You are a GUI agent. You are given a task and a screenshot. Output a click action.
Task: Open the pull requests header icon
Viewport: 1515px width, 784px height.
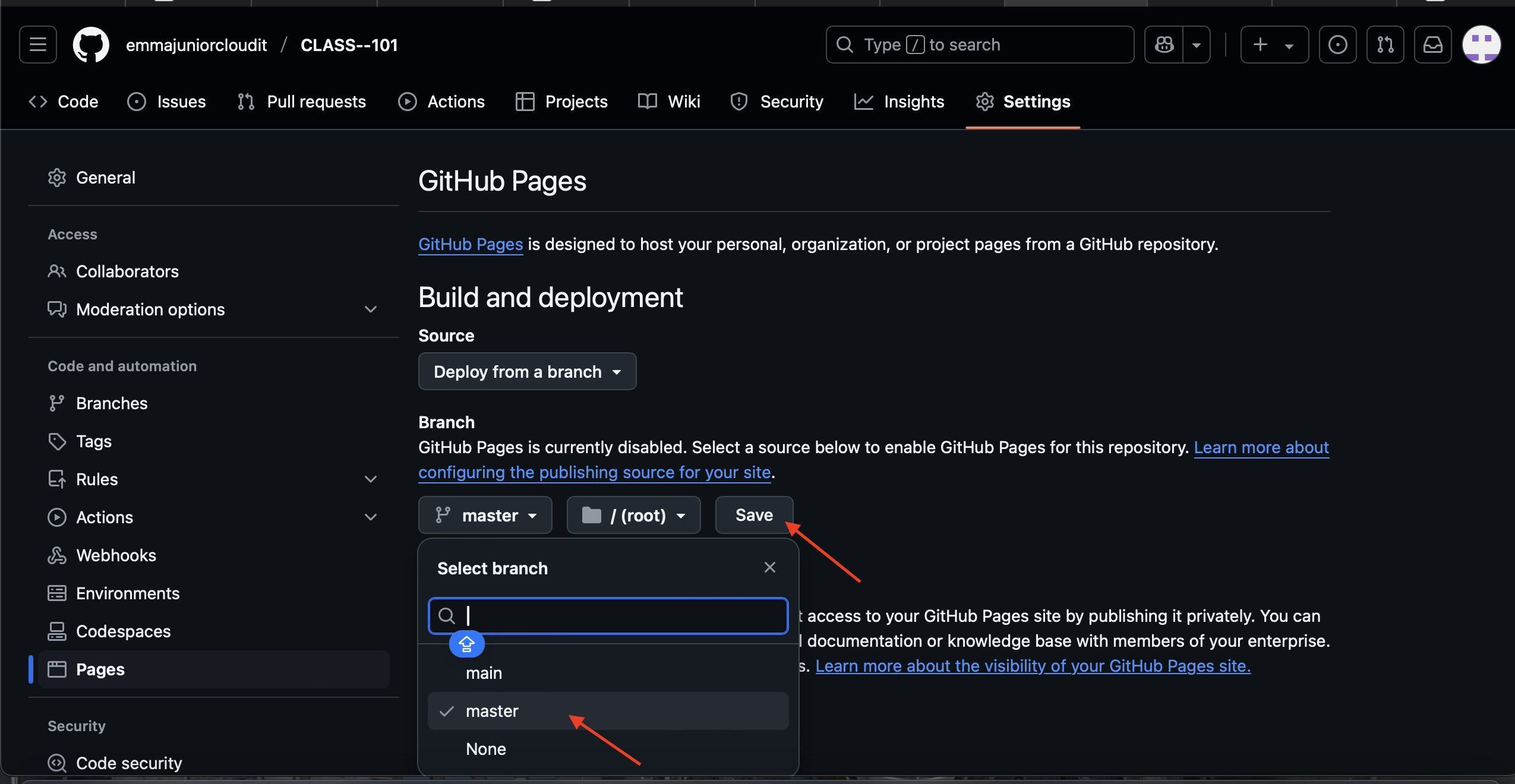coord(1385,45)
